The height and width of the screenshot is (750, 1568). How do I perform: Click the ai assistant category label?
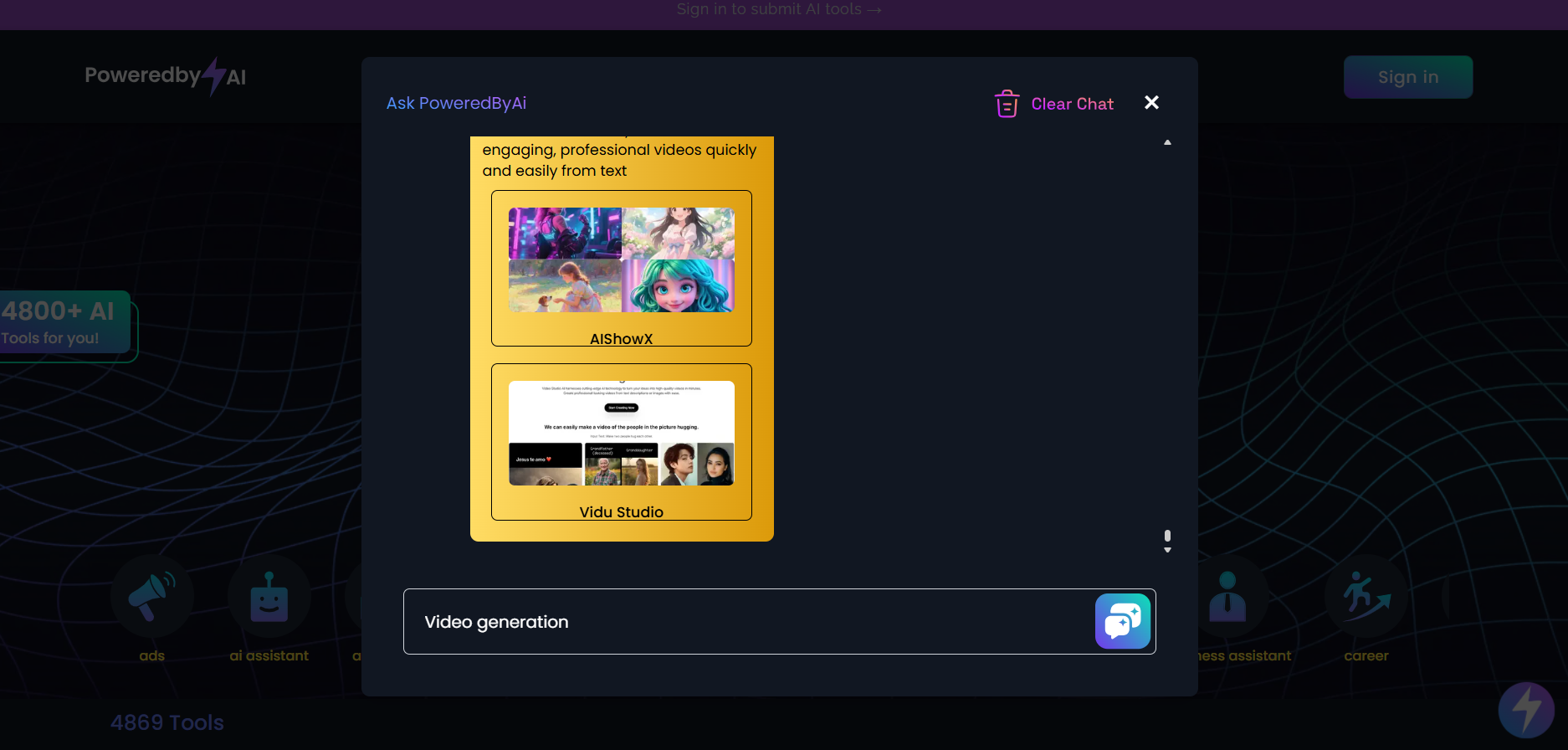point(269,655)
